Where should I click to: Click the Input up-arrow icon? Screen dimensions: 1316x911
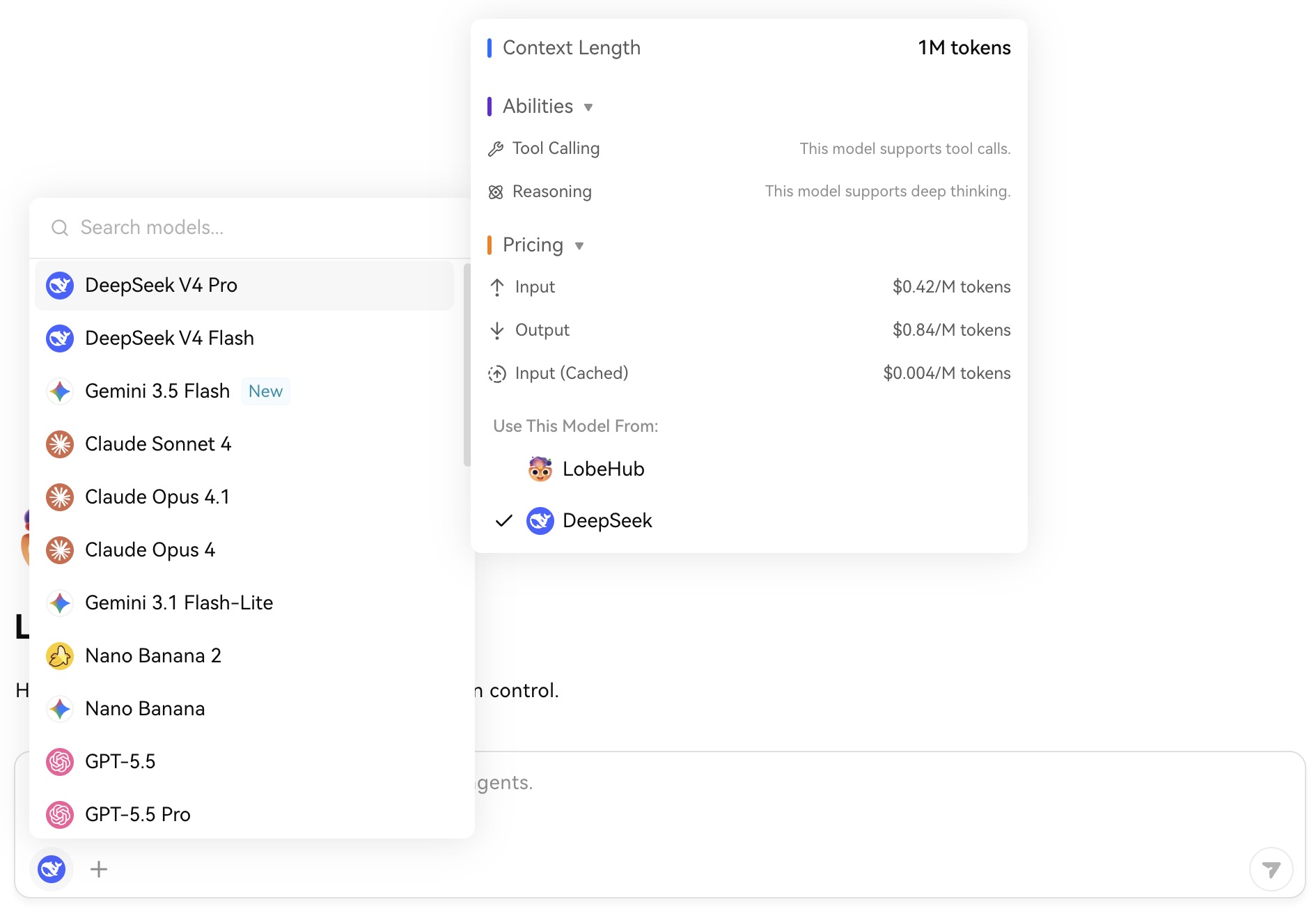click(x=497, y=288)
